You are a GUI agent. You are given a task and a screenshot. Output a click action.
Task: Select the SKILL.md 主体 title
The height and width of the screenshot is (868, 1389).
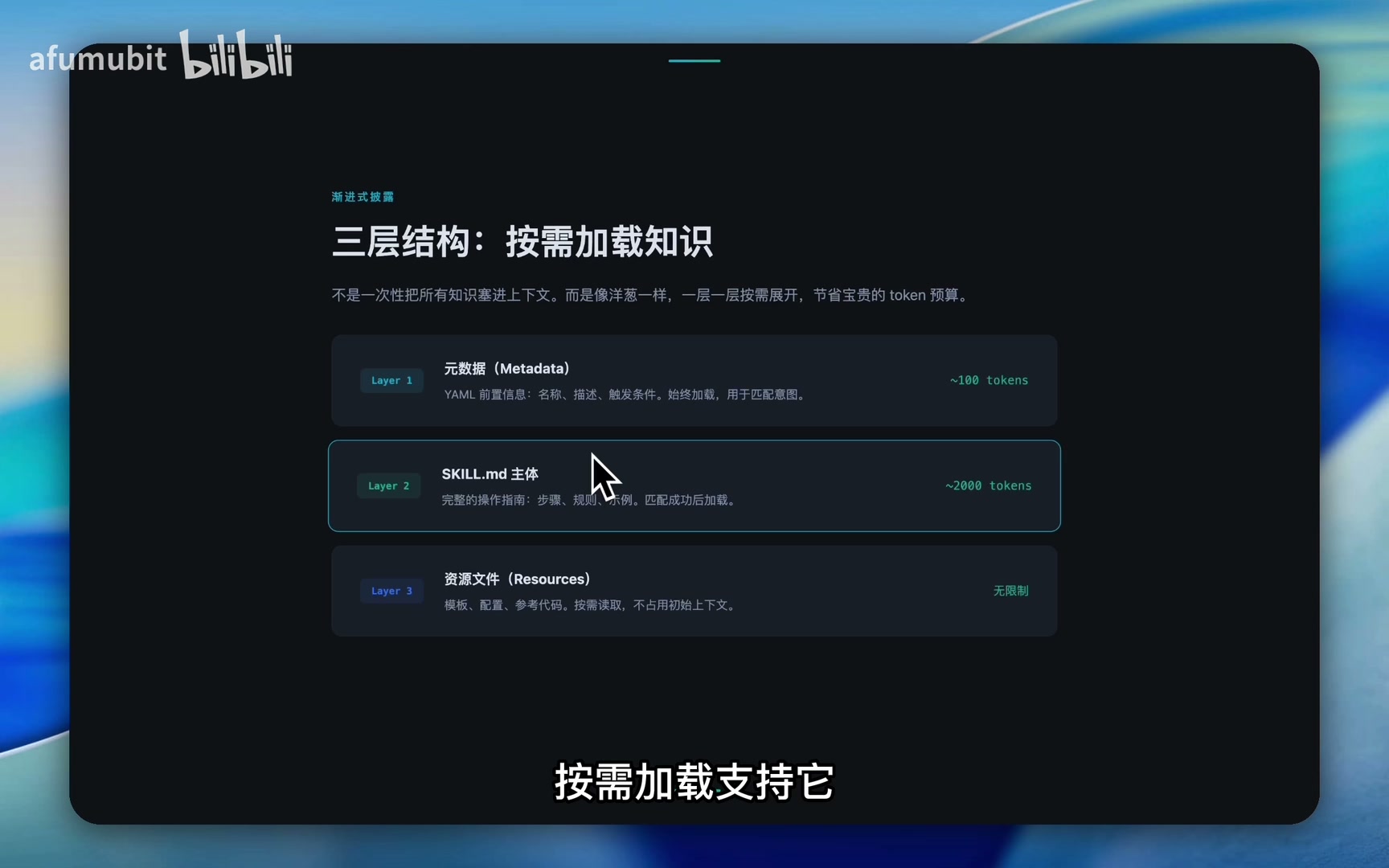(x=490, y=474)
